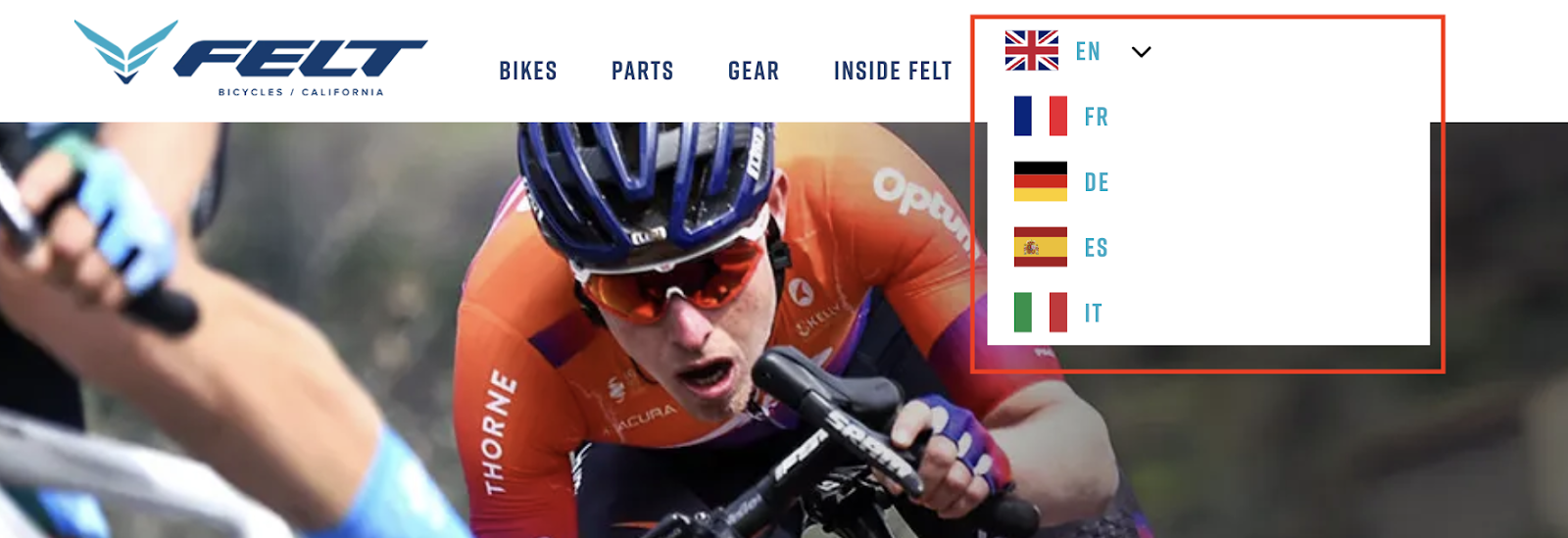Open the INSIDE FELT menu
This screenshot has height=538, width=1568.
pos(893,71)
